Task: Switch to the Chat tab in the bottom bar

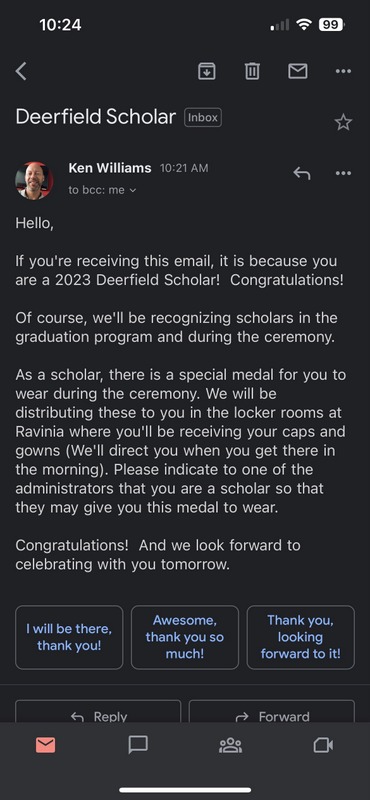Action: (x=138, y=745)
